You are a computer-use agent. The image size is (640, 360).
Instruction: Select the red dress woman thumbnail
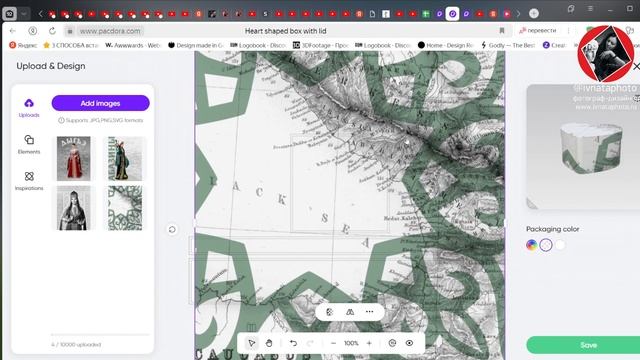coord(73,158)
